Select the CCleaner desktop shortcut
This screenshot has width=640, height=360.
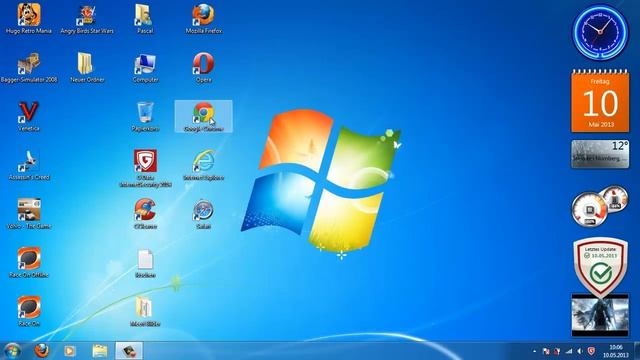click(x=145, y=214)
